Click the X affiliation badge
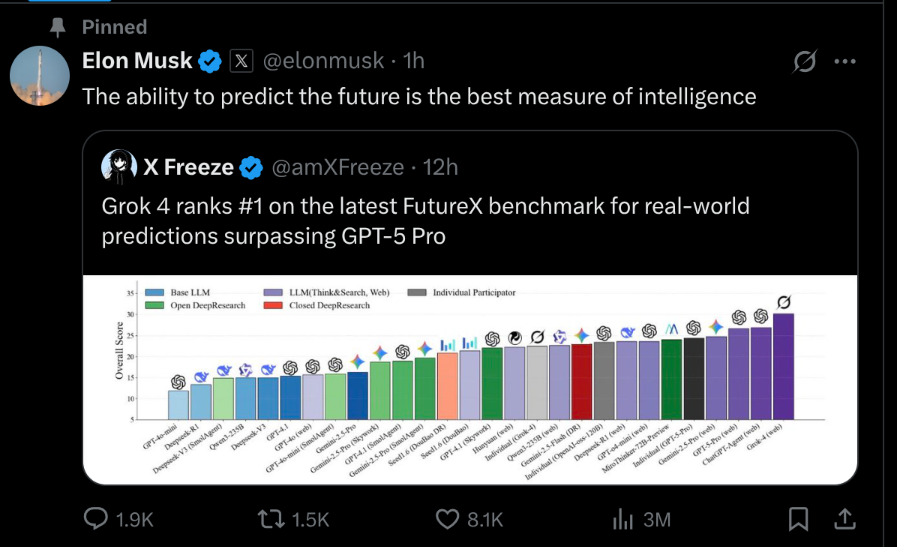The width and height of the screenshot is (897, 547). (x=241, y=61)
